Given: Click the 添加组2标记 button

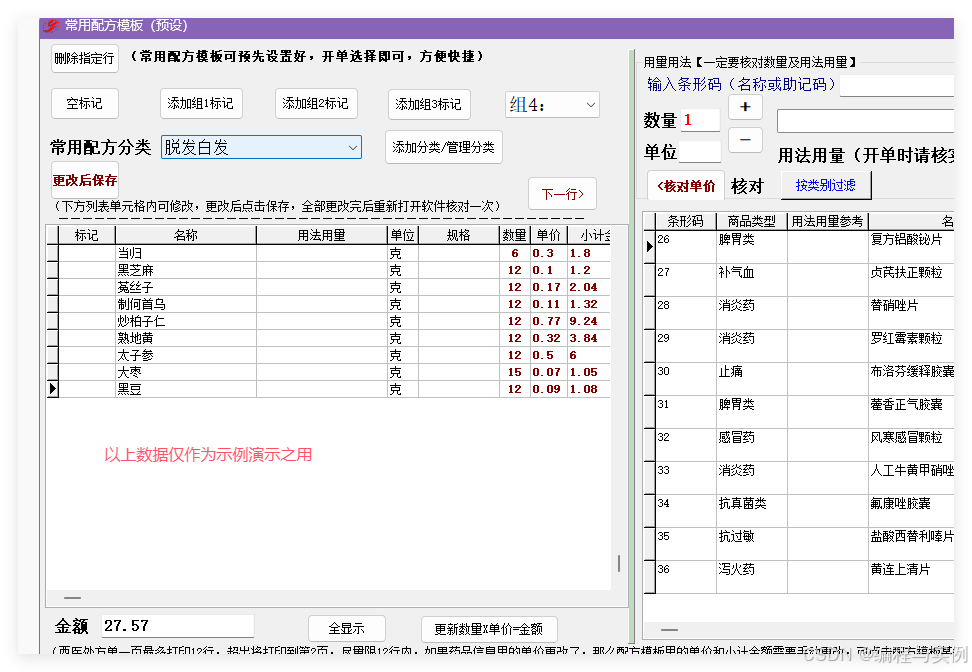Looking at the screenshot, I should tap(316, 104).
